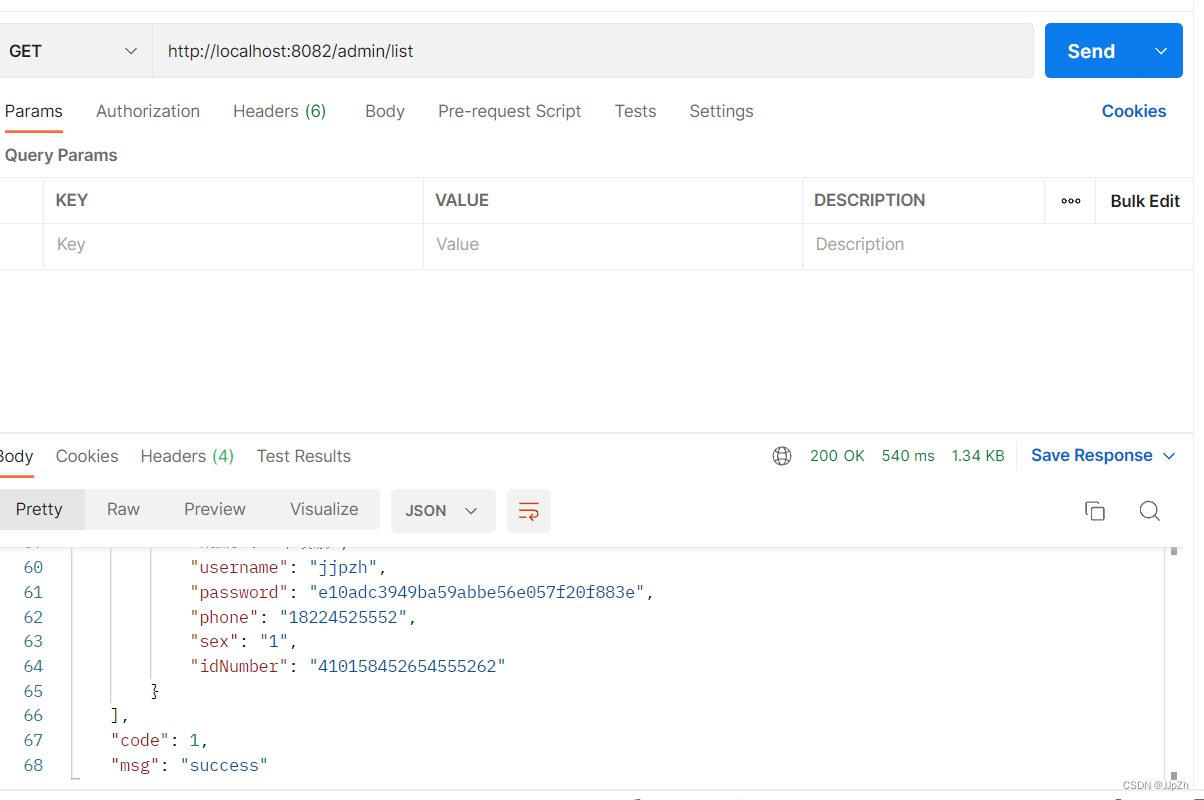The height and width of the screenshot is (800, 1204).
Task: Click the Key input cell
Action: click(x=233, y=245)
